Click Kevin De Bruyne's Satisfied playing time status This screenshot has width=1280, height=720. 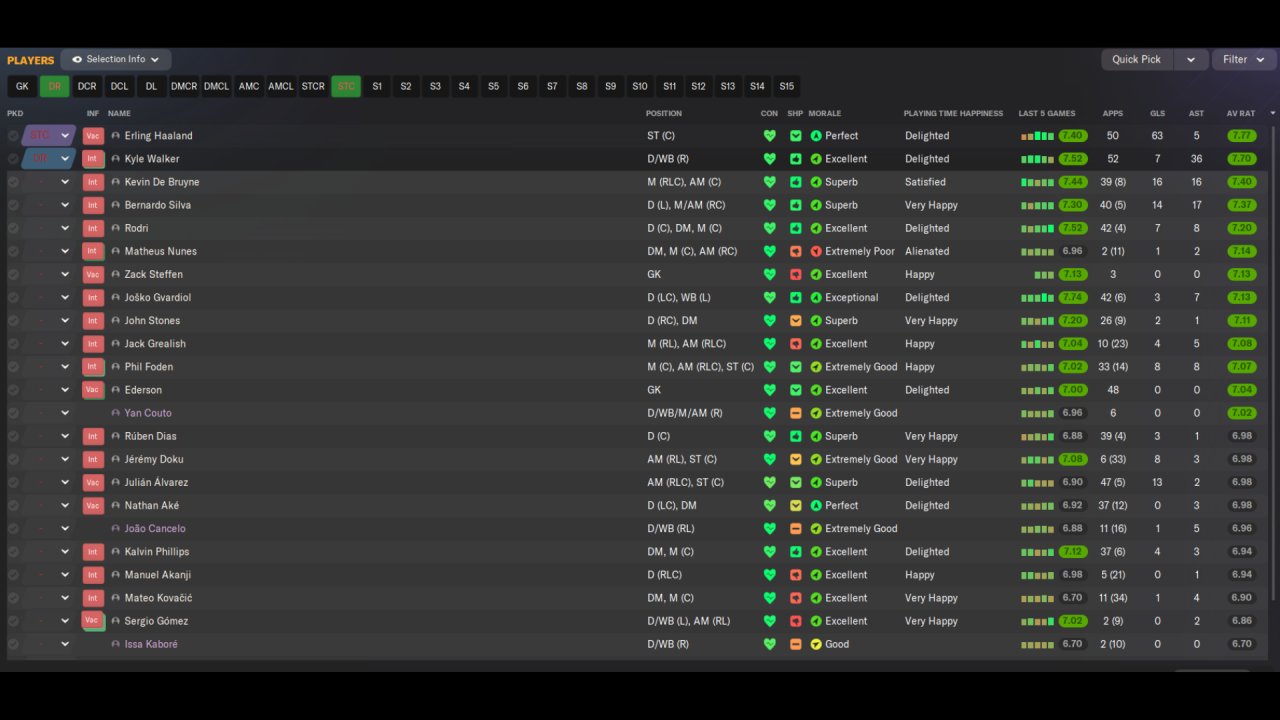pos(925,182)
